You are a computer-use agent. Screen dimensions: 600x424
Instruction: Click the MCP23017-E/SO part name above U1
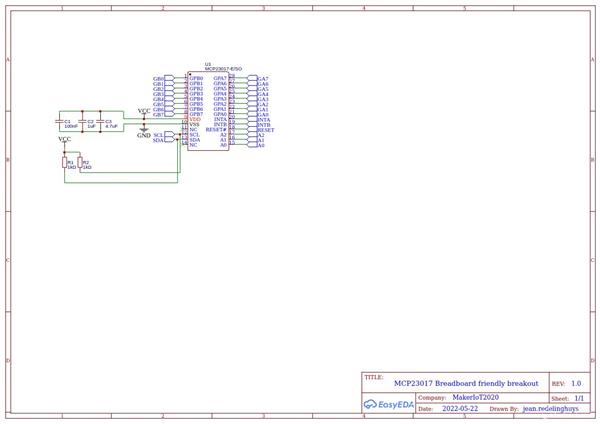click(x=223, y=69)
